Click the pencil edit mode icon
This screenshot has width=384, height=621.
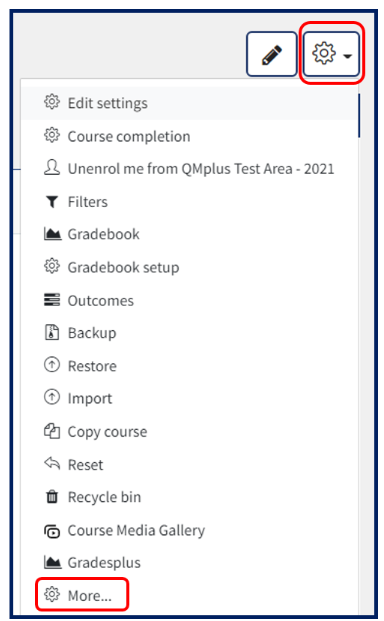tap(272, 54)
